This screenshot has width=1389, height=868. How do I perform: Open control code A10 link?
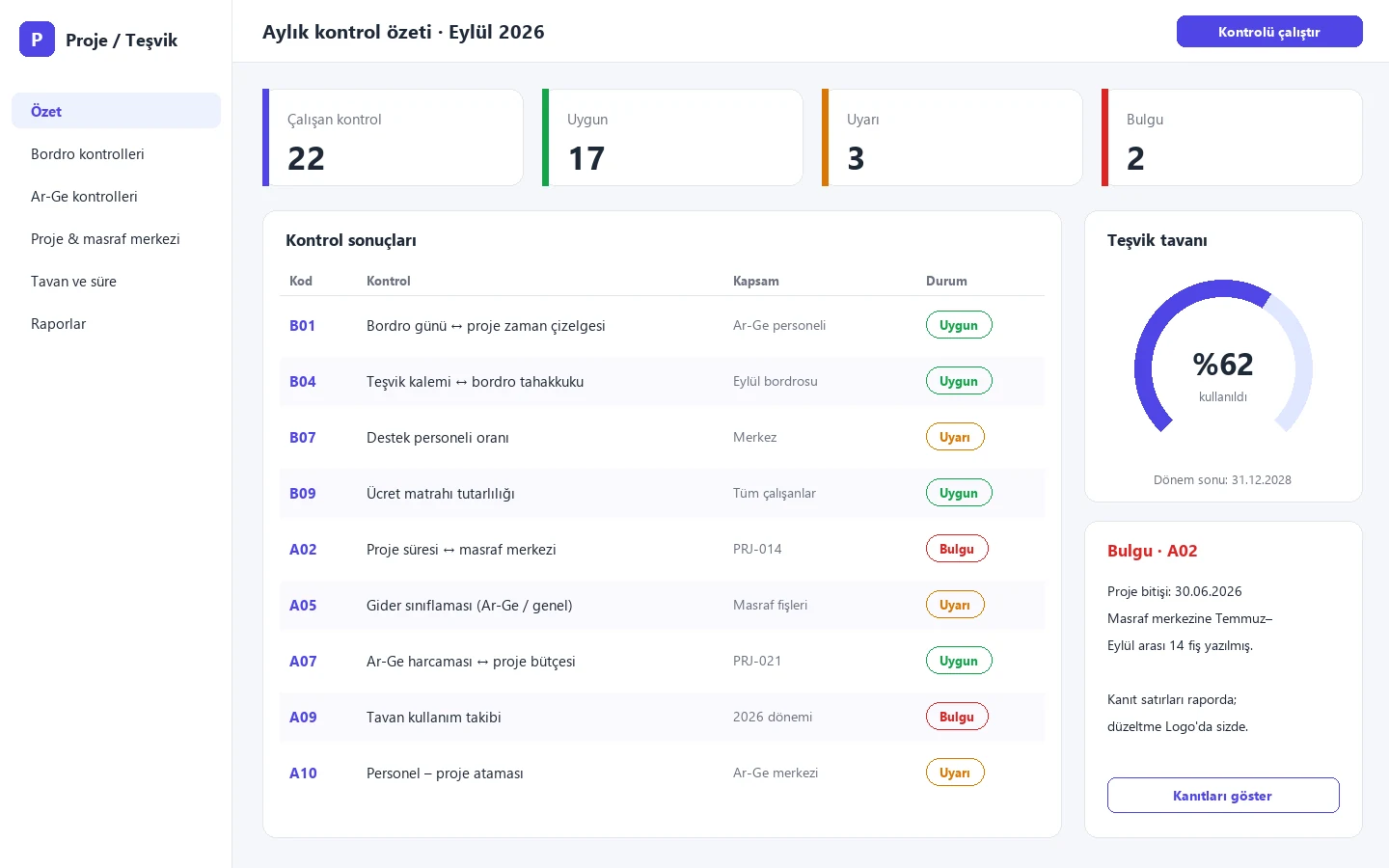303,773
